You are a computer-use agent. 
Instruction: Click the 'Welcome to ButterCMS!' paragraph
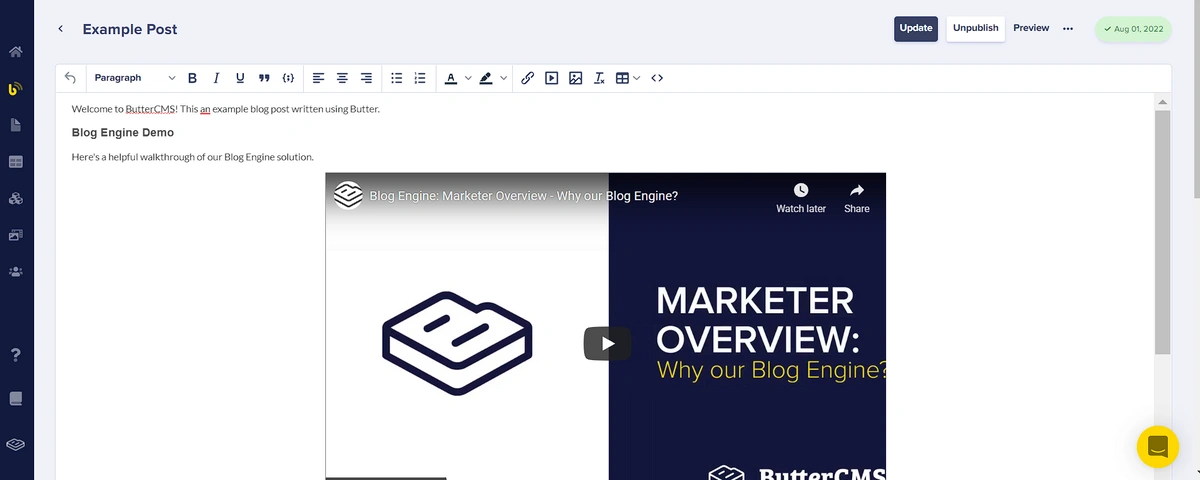226,108
